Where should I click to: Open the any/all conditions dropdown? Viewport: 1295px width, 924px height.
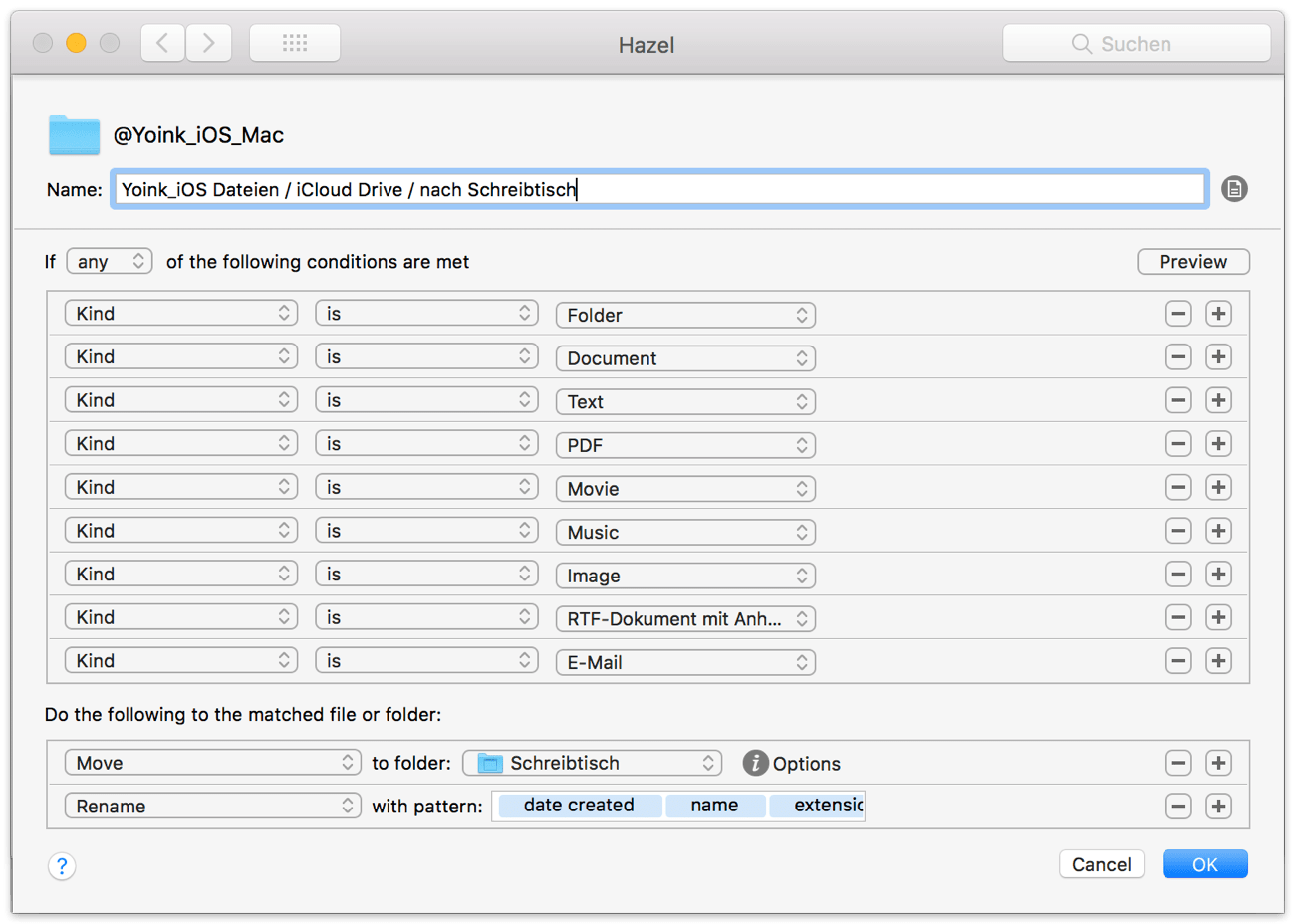point(110,261)
